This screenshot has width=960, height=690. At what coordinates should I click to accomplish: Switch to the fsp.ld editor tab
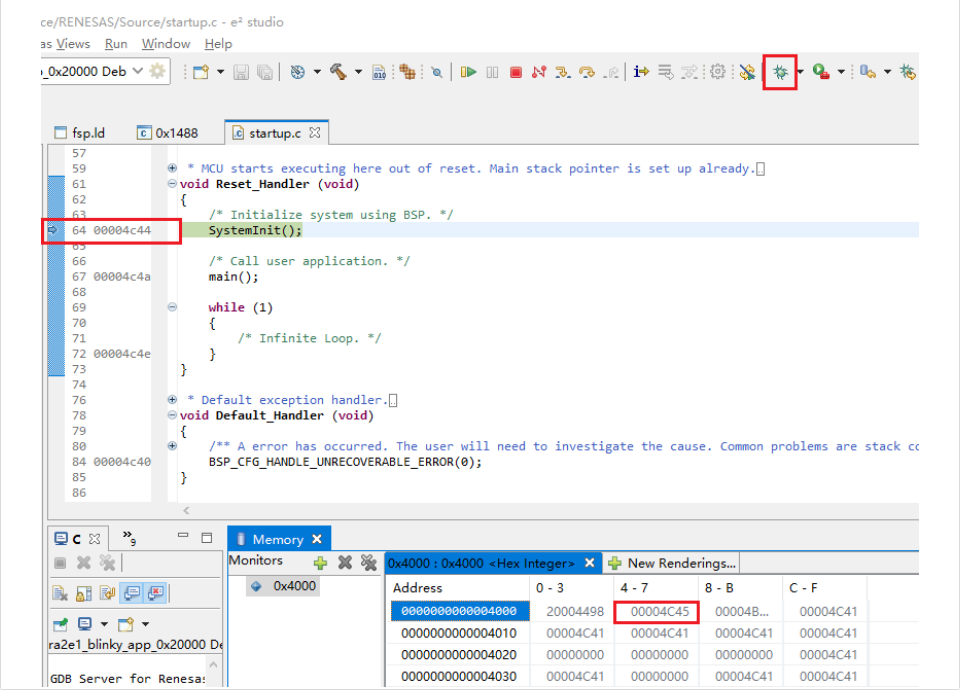pos(80,133)
